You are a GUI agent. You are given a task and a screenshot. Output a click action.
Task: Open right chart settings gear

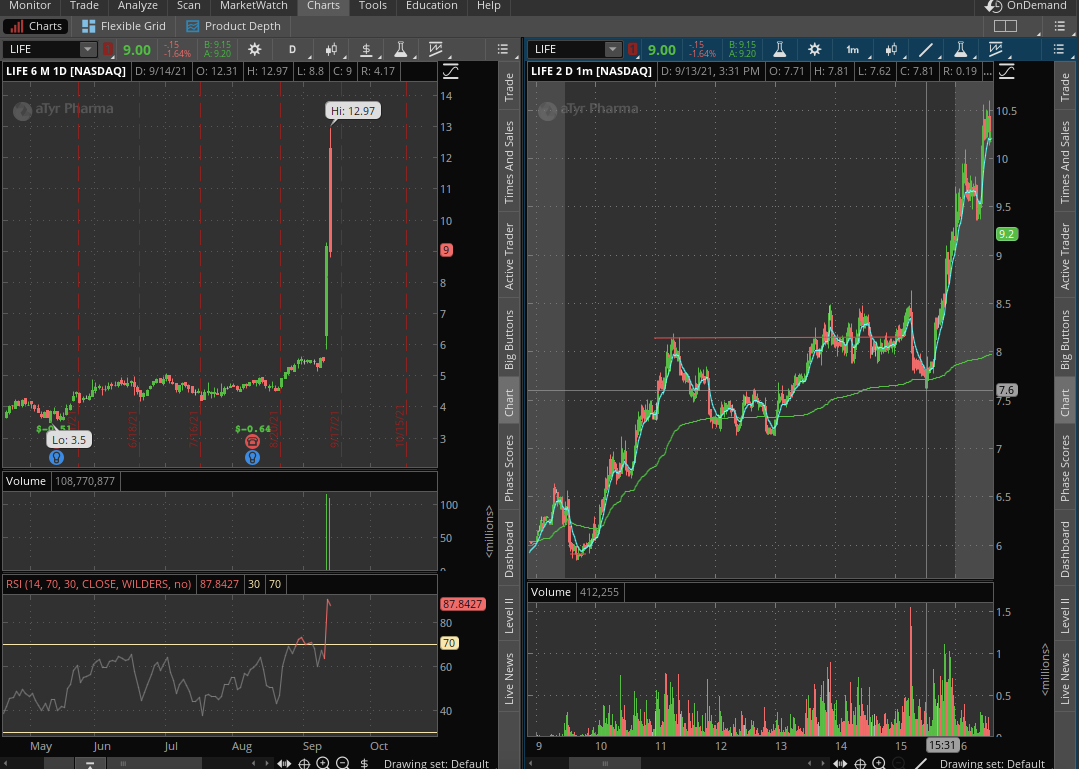pos(815,50)
